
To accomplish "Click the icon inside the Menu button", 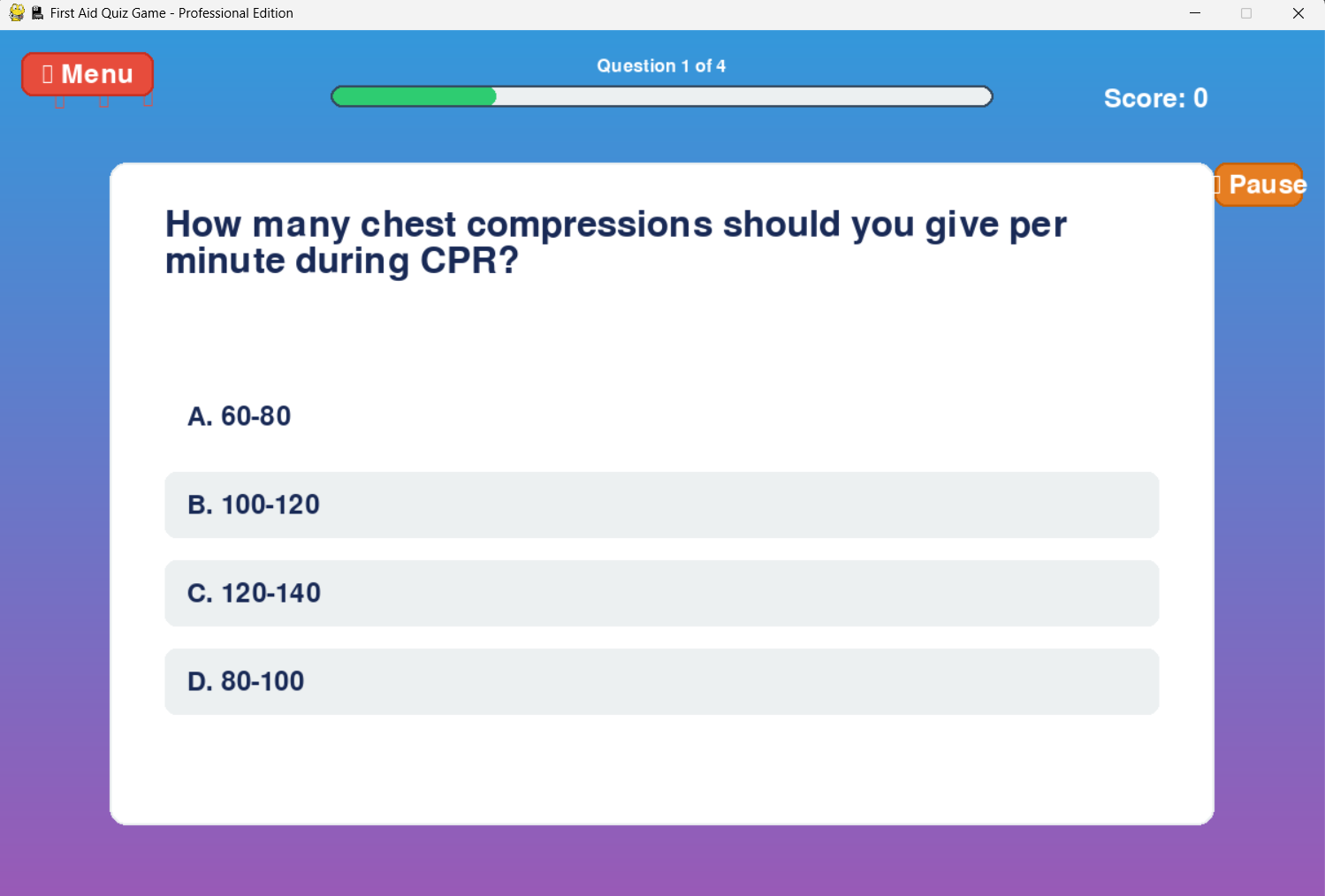I will (x=48, y=74).
